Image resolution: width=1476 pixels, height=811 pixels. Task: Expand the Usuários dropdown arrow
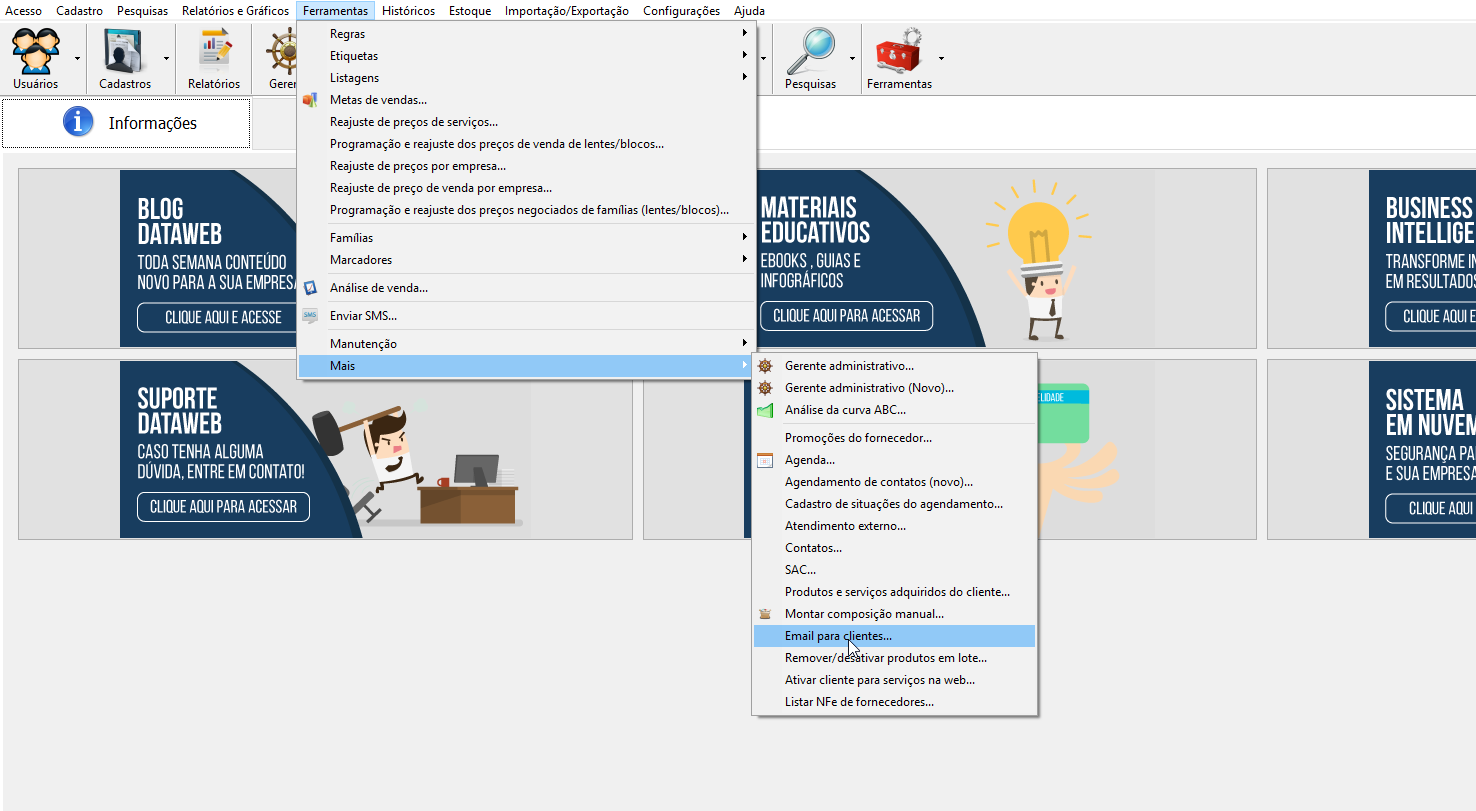pos(77,58)
